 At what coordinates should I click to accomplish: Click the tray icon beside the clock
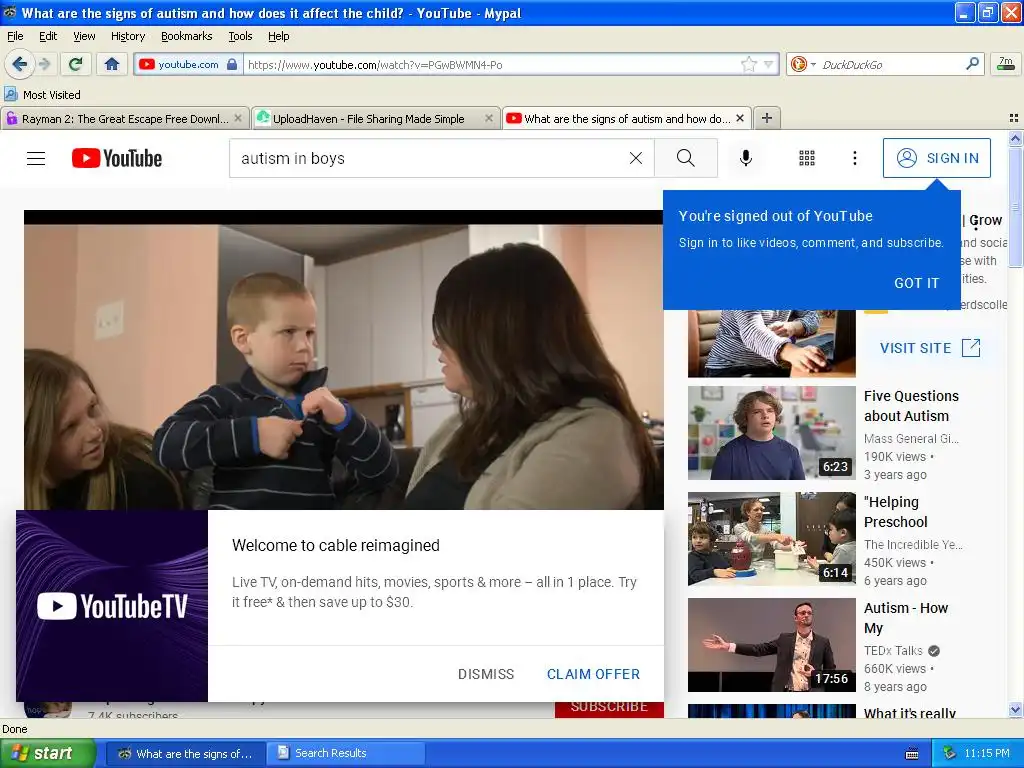click(950, 753)
